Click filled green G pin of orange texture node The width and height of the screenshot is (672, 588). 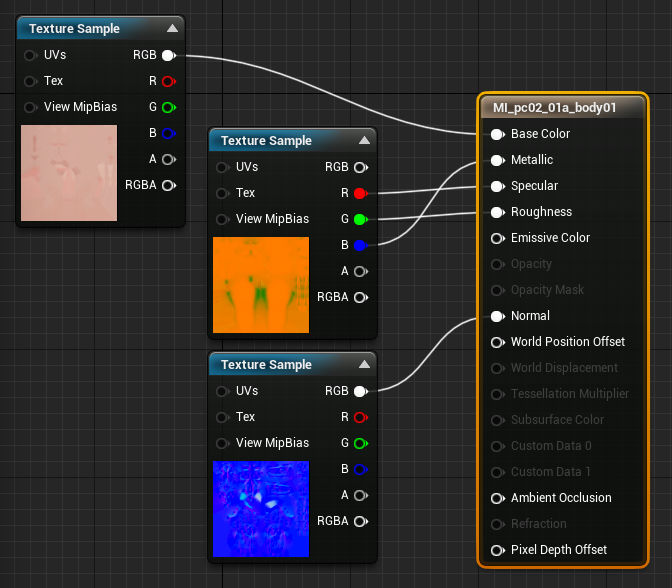[x=361, y=219]
